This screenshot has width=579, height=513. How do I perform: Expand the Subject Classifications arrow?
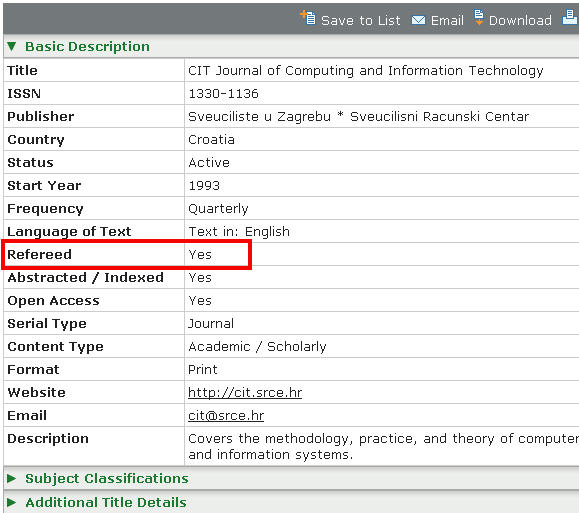[11, 478]
